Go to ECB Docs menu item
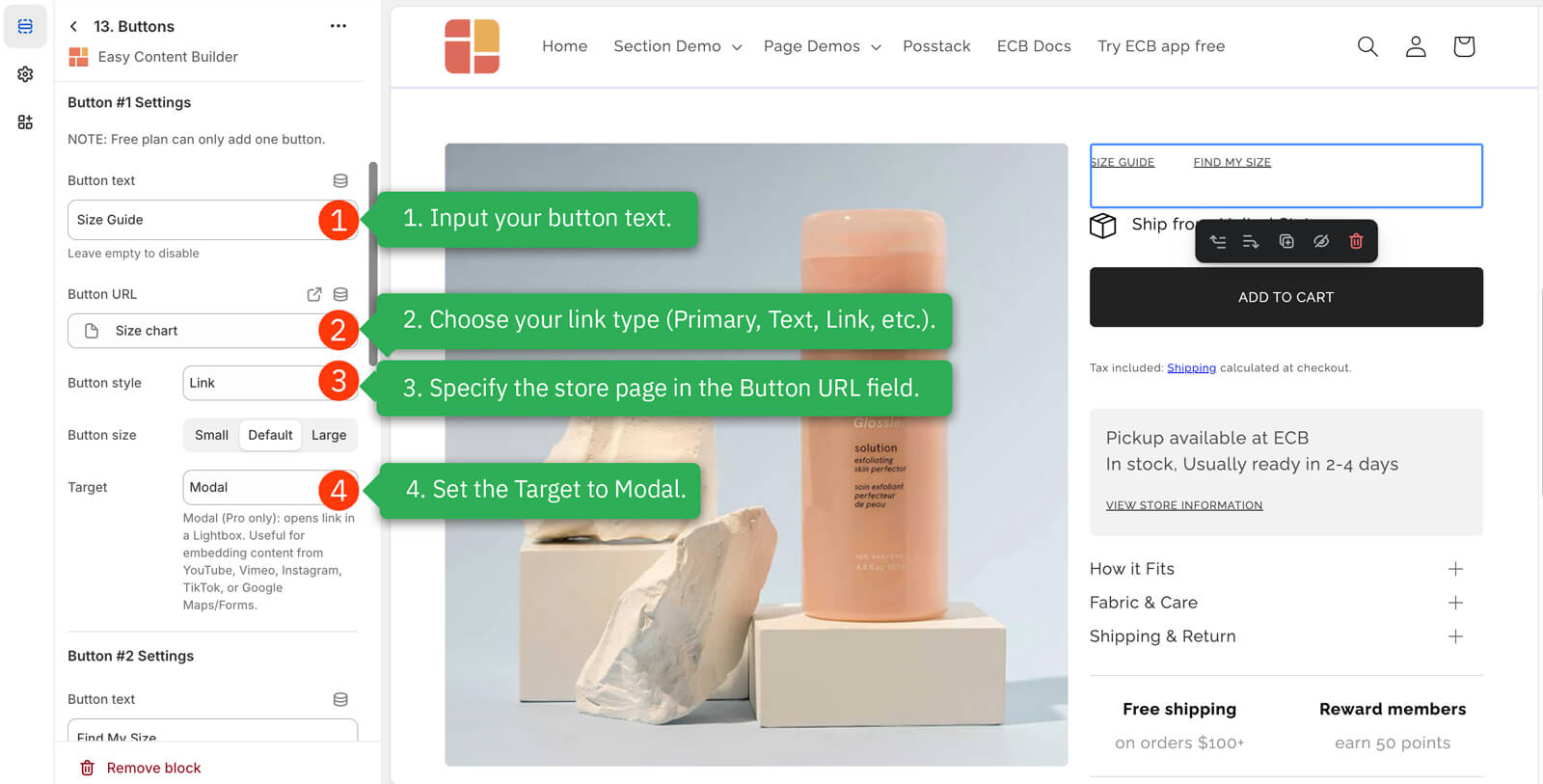 (1033, 46)
